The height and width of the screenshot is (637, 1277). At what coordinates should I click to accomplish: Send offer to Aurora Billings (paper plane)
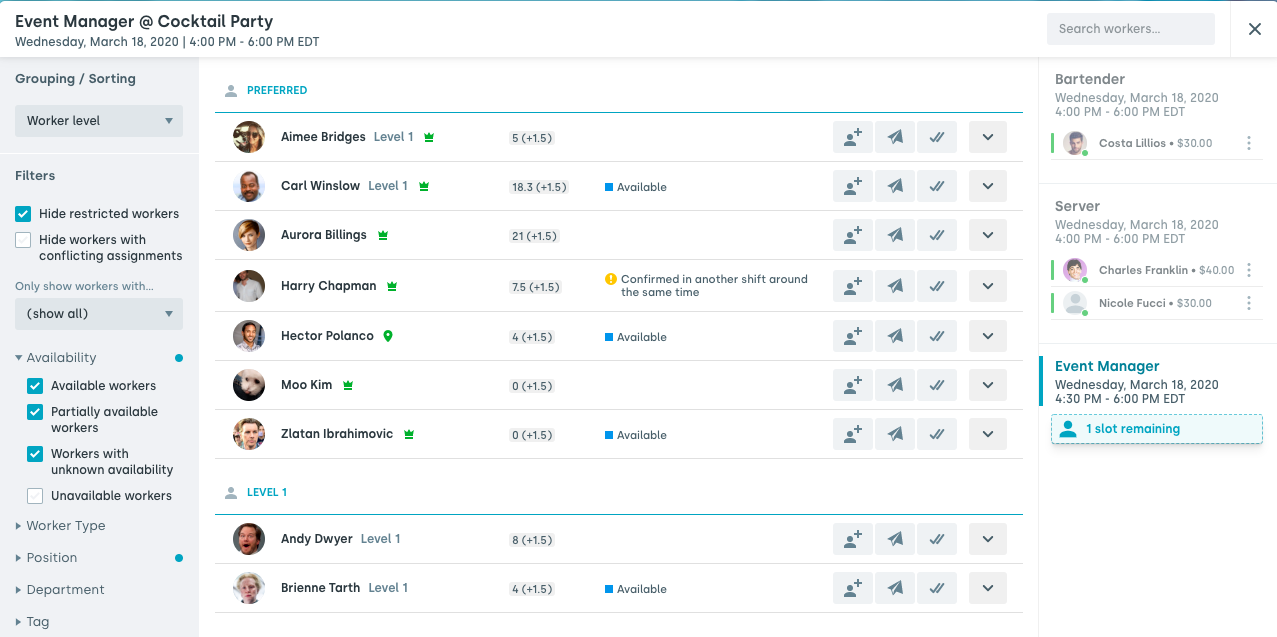(x=895, y=235)
